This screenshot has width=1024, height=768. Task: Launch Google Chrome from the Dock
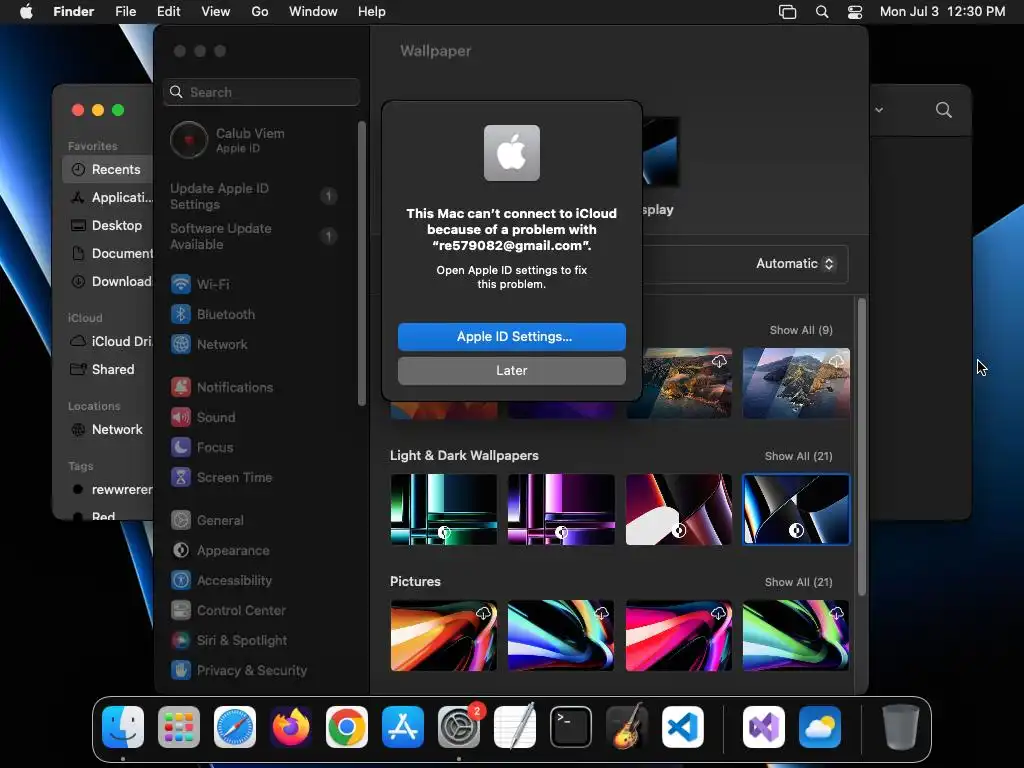pyautogui.click(x=347, y=727)
